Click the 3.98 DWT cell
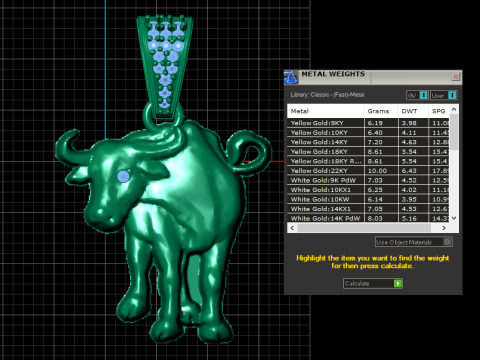Screen dimensions: 480x360 tap(413, 123)
